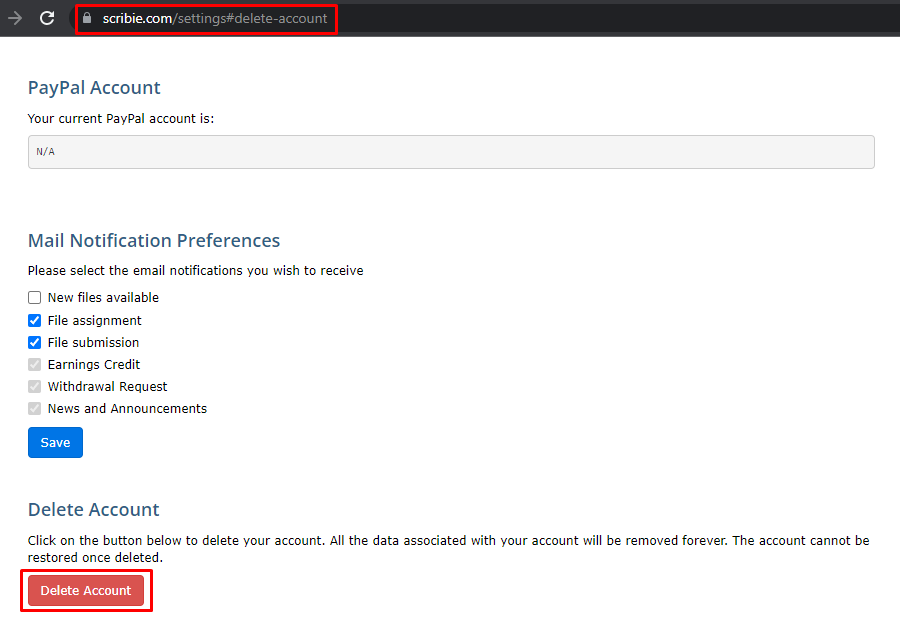Screen dimensions: 900x620
Task: Click 'Your current PayPal account is:' text
Action: (x=121, y=119)
